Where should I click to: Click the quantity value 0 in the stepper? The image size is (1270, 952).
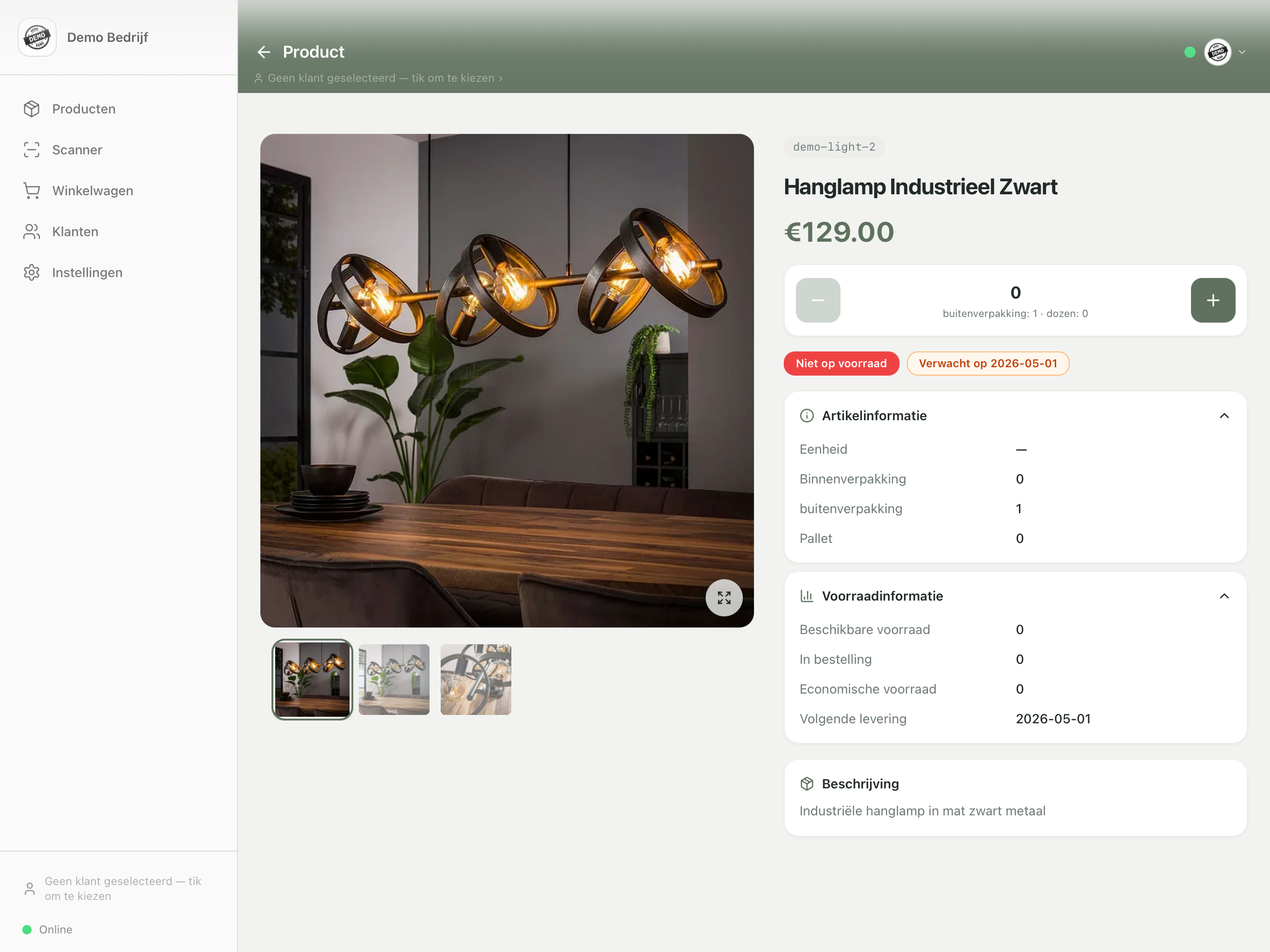click(x=1015, y=293)
